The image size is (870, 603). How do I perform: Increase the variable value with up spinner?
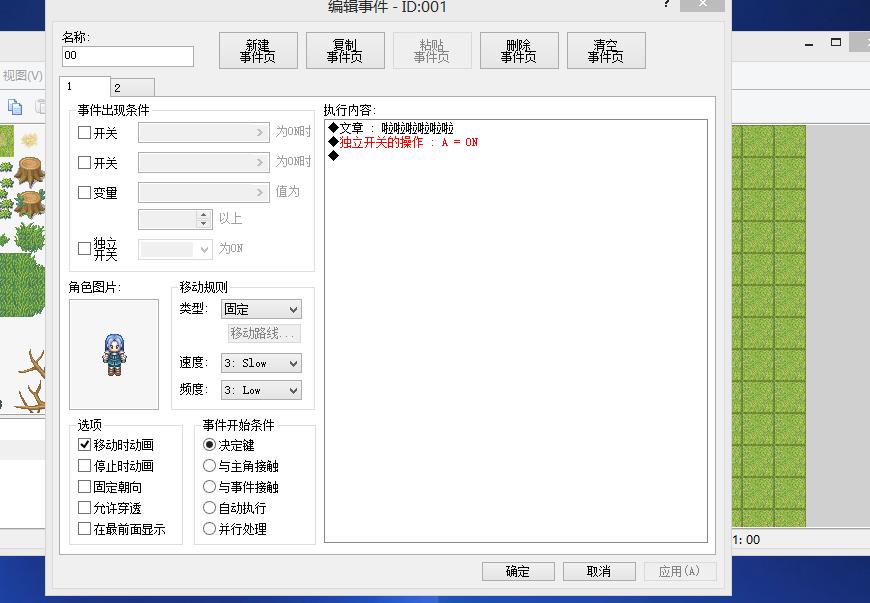204,215
